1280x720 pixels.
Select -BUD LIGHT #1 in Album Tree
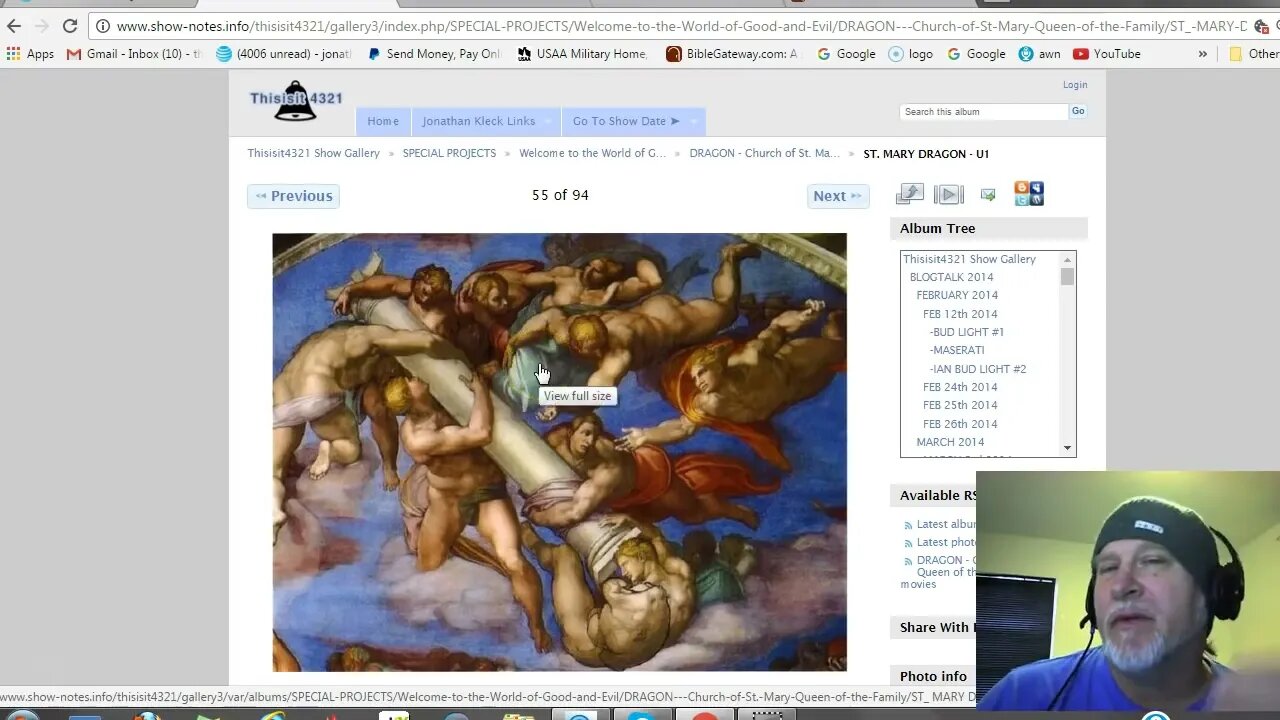967,332
